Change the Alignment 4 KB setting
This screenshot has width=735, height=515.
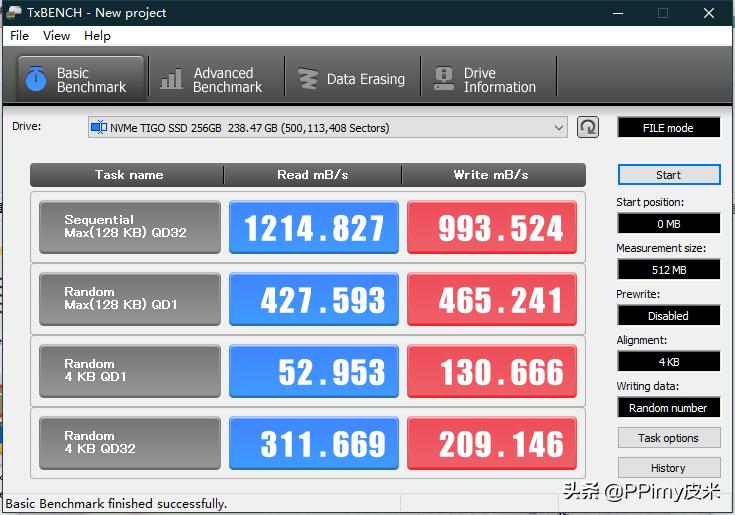[669, 361]
